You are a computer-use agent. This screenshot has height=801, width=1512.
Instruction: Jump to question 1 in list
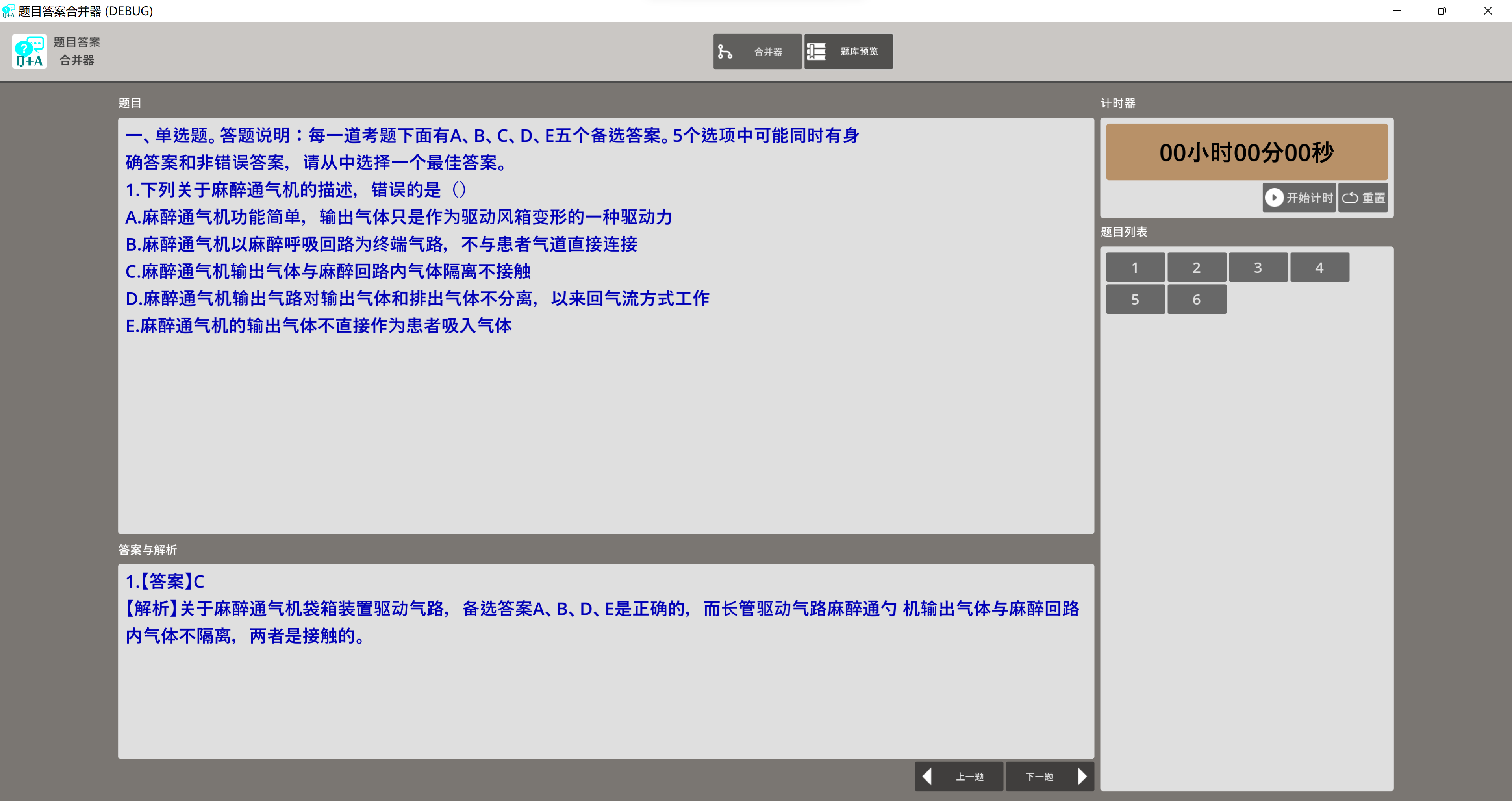click(x=1135, y=268)
